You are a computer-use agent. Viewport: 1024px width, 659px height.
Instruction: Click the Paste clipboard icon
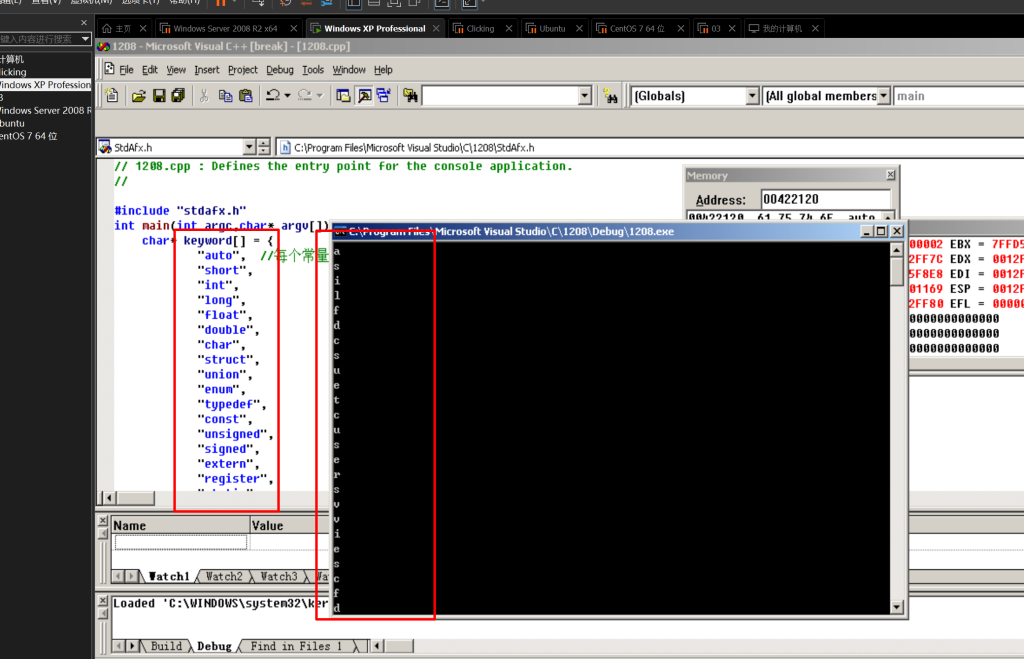pyautogui.click(x=245, y=96)
